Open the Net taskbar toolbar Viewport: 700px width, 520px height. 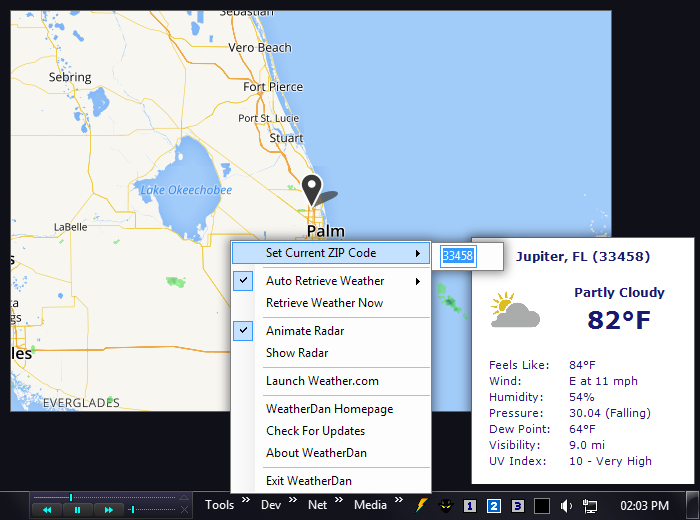317,505
